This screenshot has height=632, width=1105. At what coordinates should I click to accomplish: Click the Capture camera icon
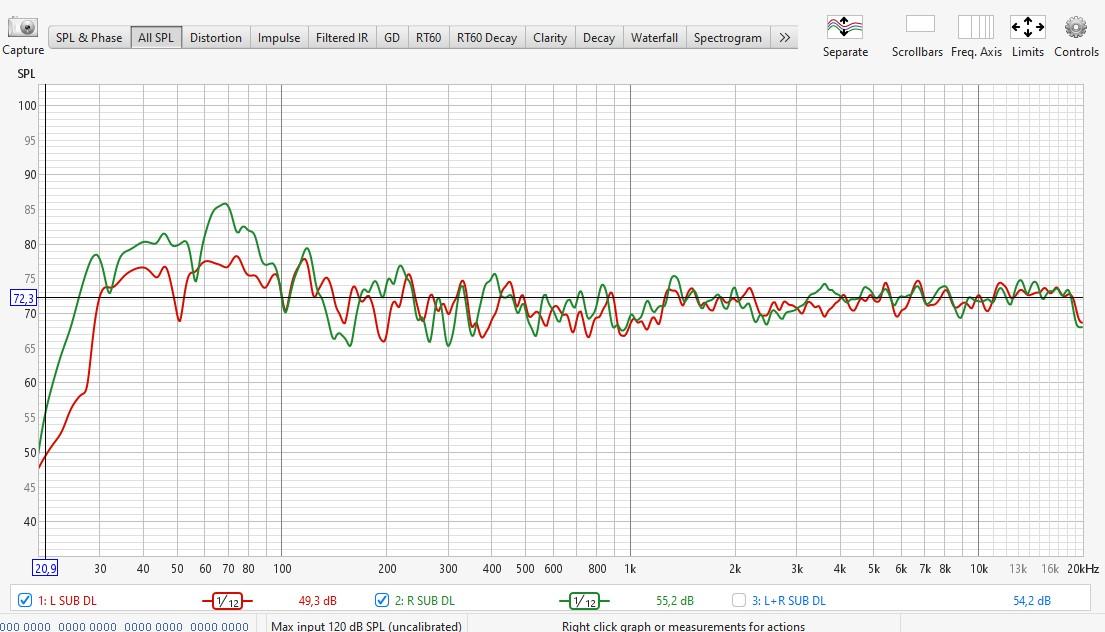[23, 27]
